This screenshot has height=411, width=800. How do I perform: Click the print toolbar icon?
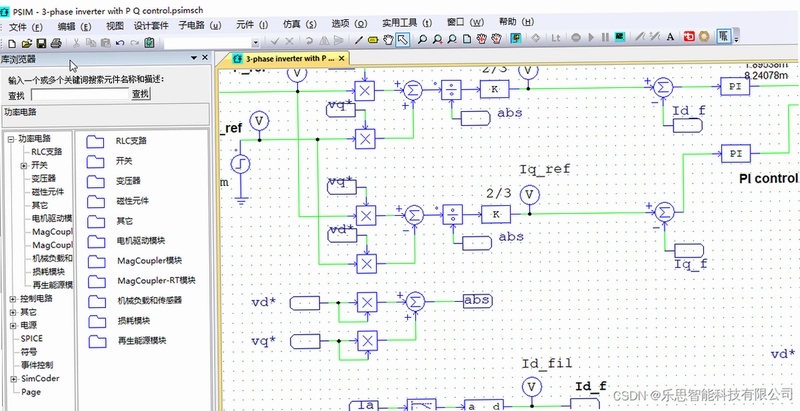(56, 43)
